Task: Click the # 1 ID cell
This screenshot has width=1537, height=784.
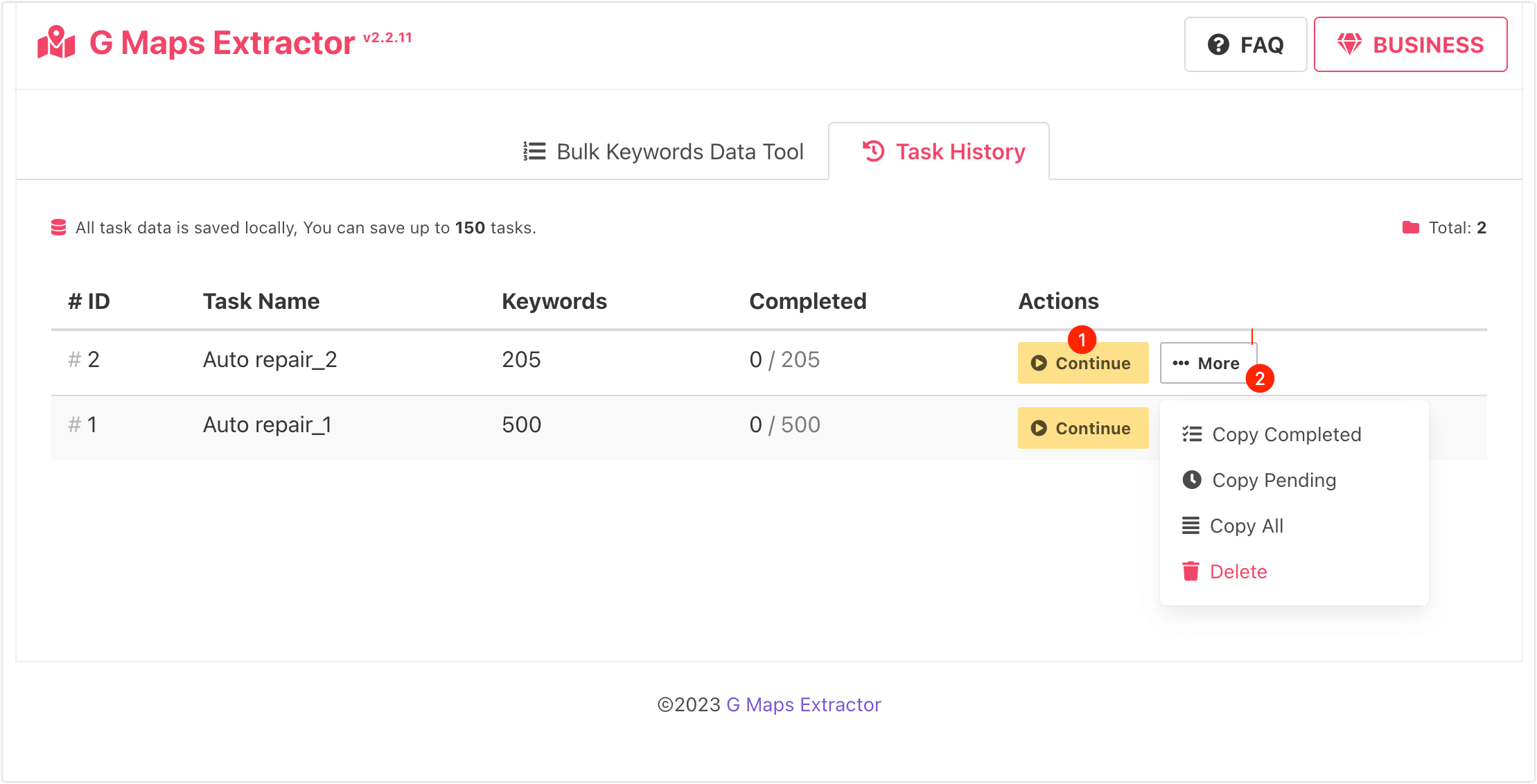Action: point(82,425)
